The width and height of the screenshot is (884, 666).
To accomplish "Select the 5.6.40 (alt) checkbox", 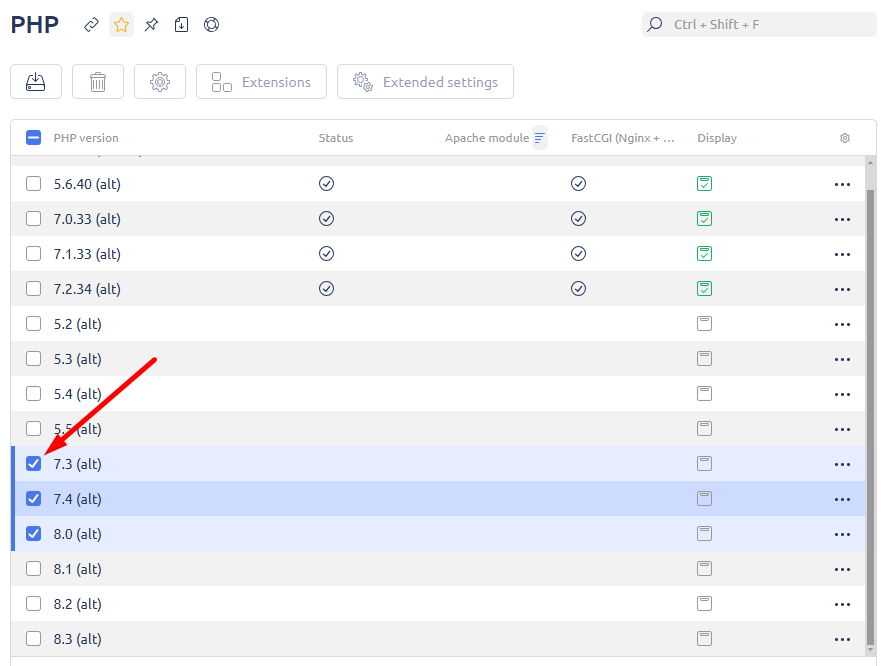I will click(x=33, y=184).
